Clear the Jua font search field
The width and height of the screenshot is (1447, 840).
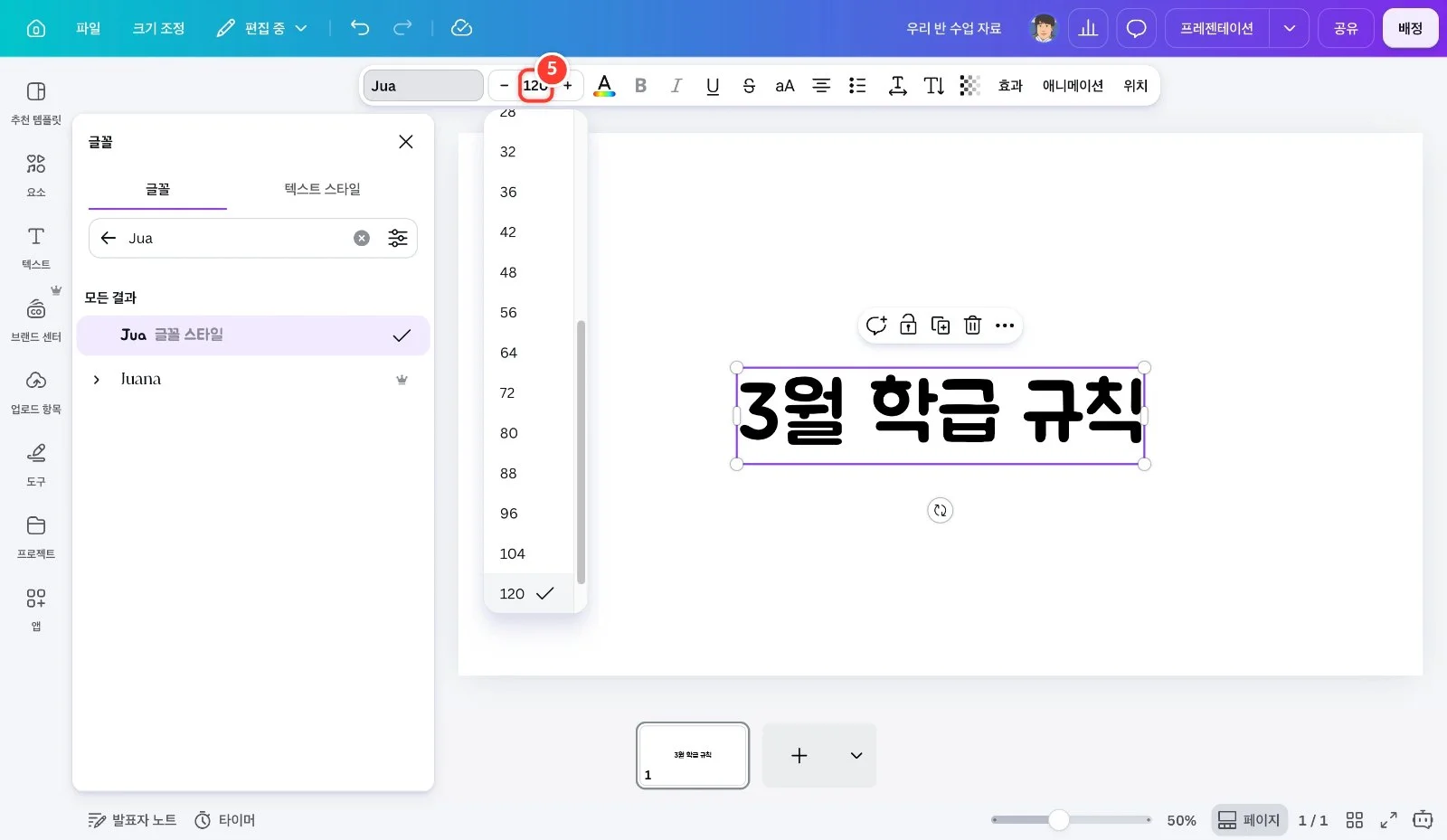(x=362, y=238)
